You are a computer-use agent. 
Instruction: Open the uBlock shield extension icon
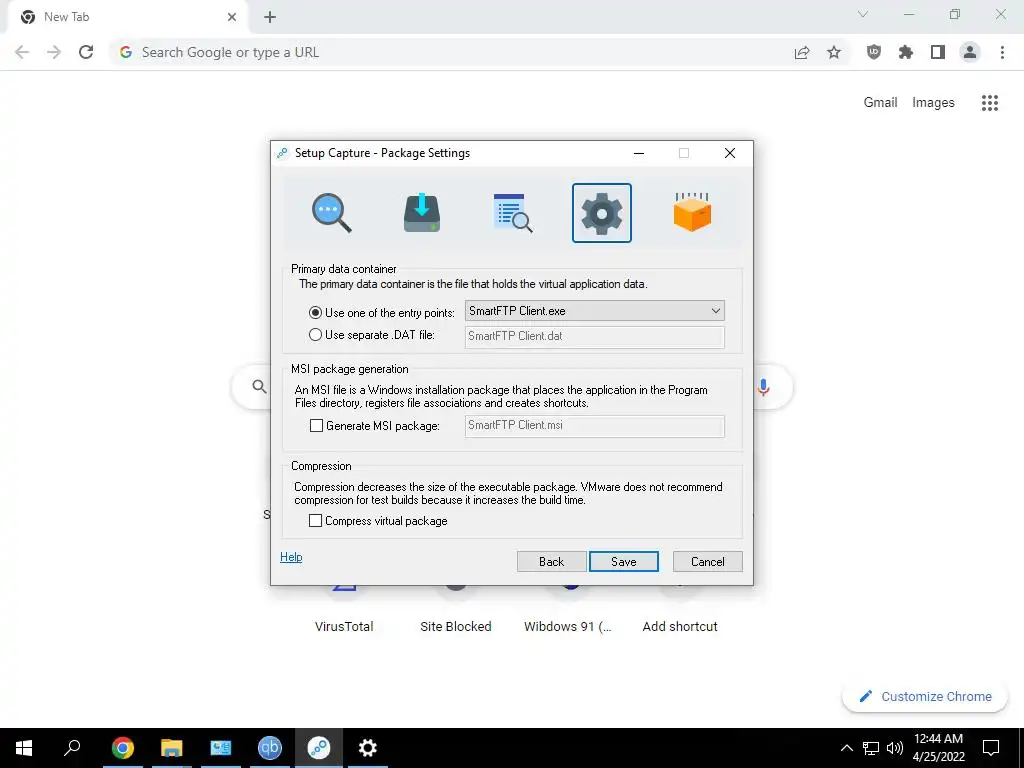click(874, 52)
